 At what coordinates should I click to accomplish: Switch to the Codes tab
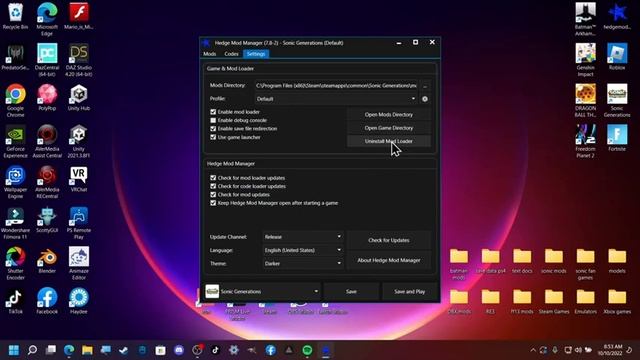point(231,54)
